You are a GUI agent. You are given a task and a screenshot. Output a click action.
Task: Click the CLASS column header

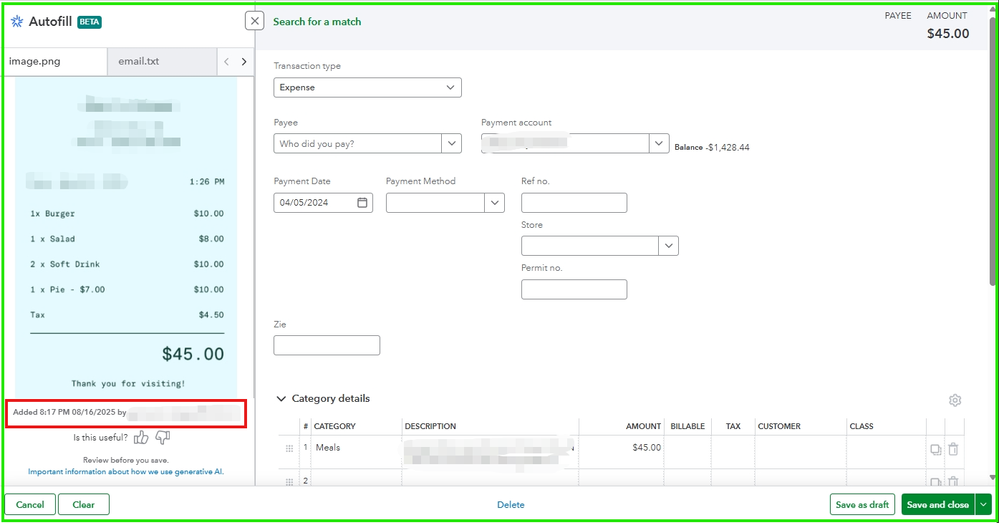861,426
